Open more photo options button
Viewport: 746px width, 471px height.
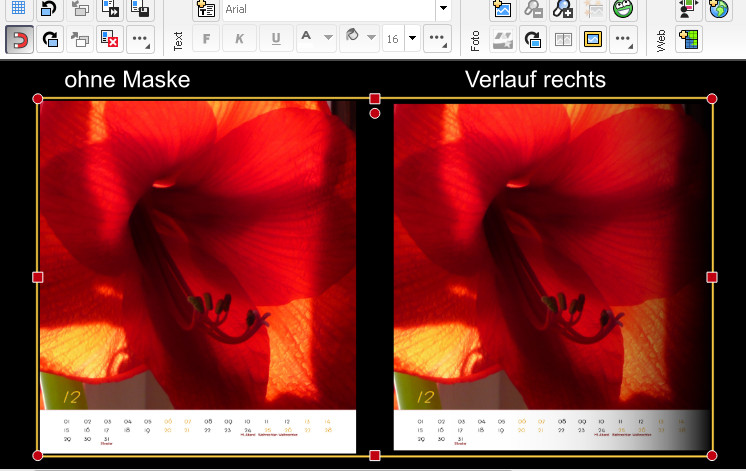(x=623, y=39)
